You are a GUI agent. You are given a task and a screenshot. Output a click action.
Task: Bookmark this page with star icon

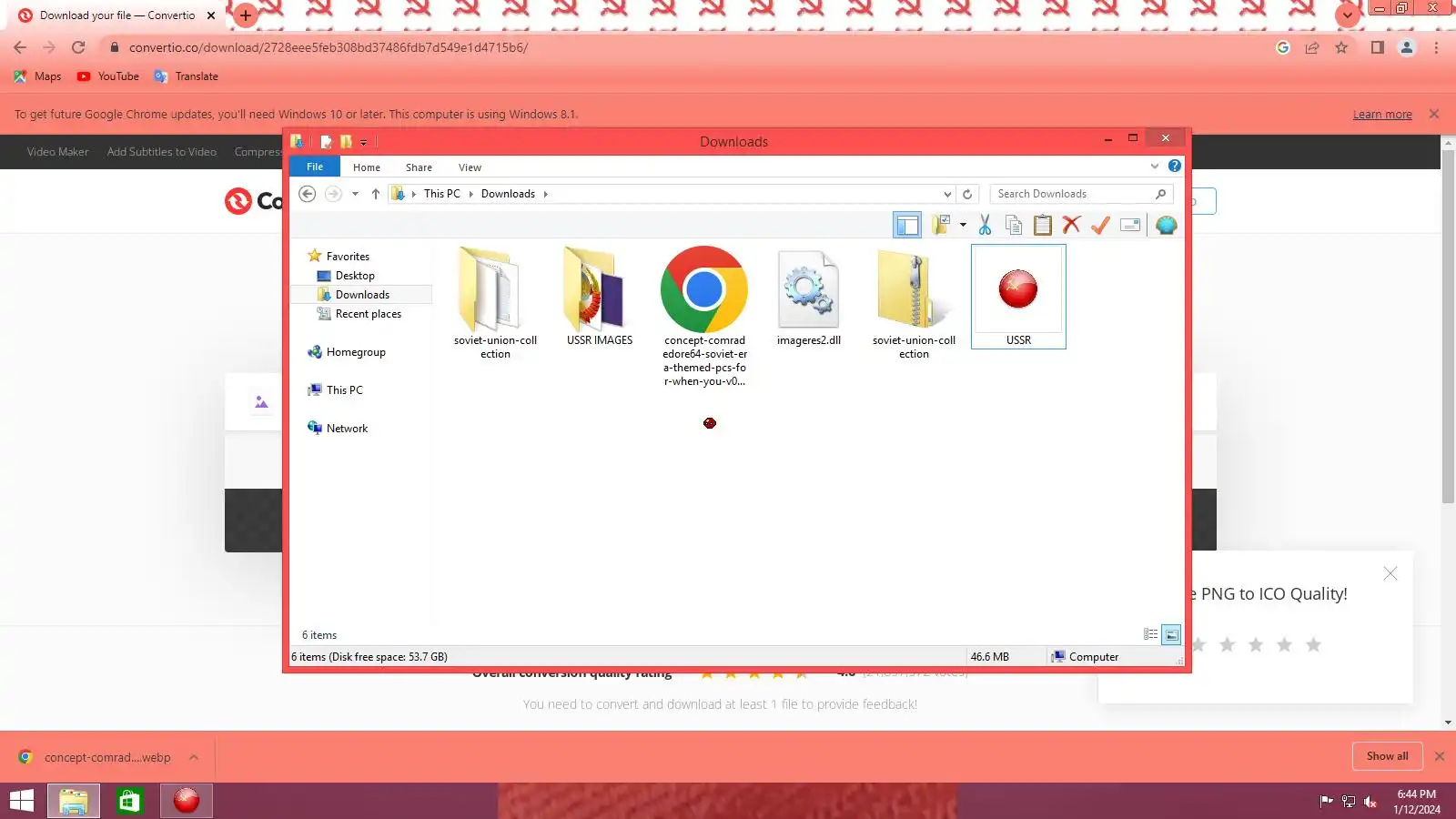[x=1341, y=47]
